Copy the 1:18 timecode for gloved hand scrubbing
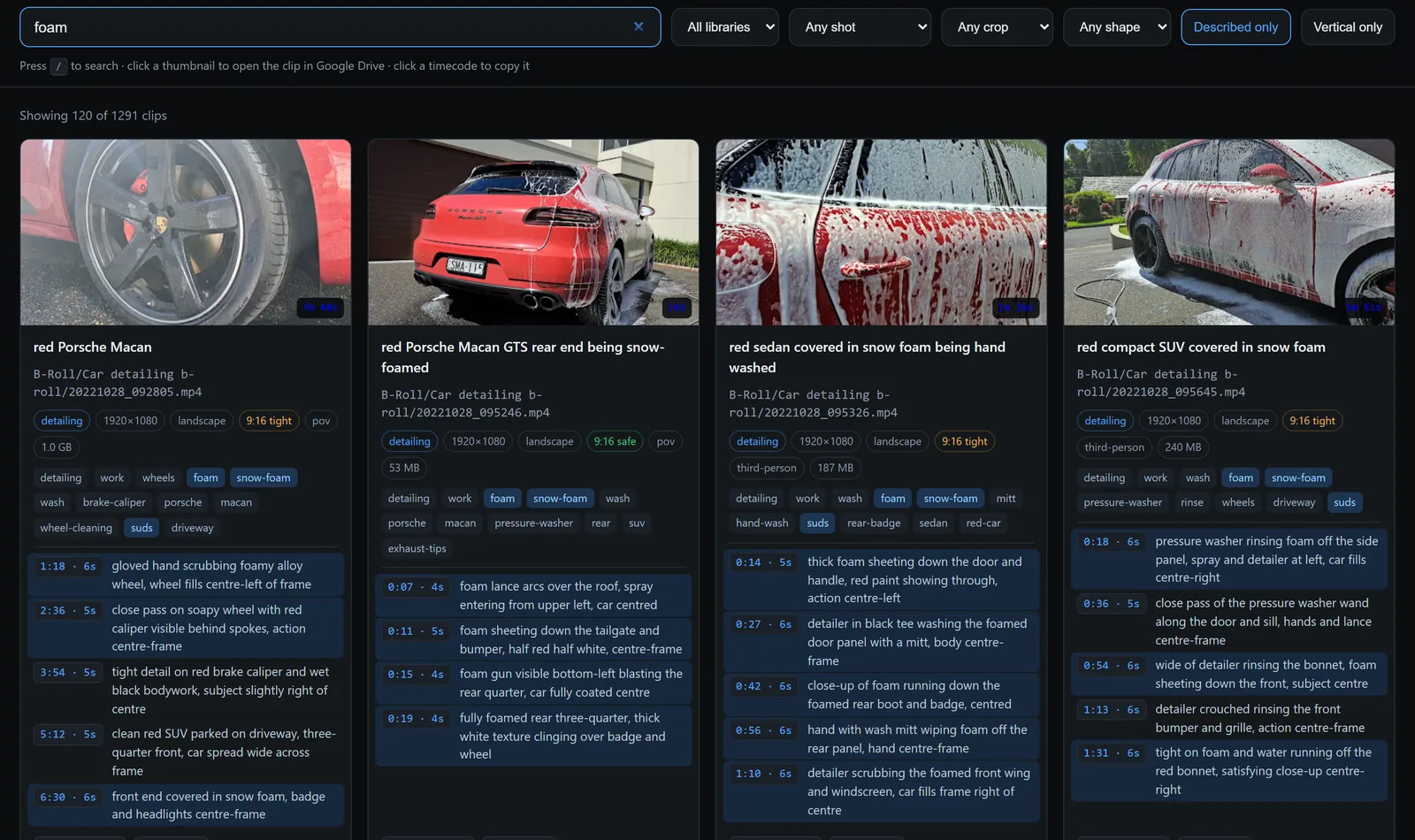Screen dimensions: 1415x840 [x=68, y=566]
